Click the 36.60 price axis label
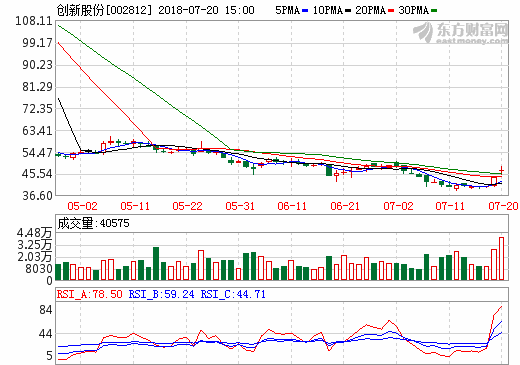520x365 pixels. click(x=37, y=195)
